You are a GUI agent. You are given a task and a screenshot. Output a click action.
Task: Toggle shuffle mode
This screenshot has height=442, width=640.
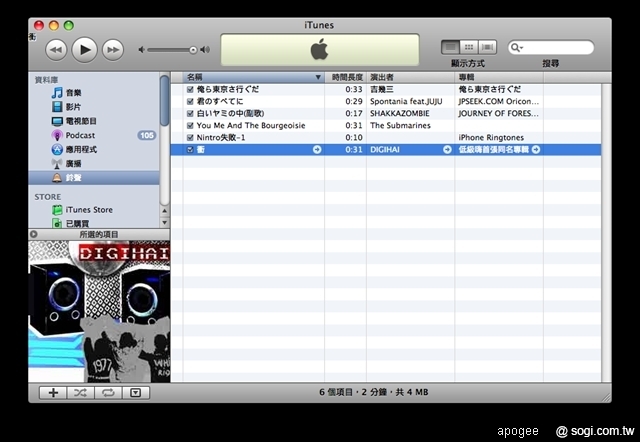[x=80, y=393]
